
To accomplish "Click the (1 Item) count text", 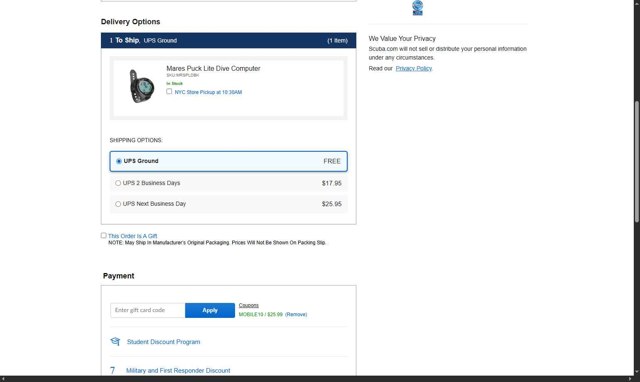I will [x=337, y=40].
